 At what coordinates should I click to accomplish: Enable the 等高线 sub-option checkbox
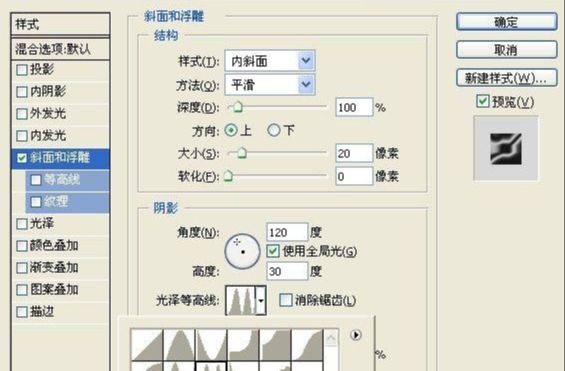(x=36, y=180)
